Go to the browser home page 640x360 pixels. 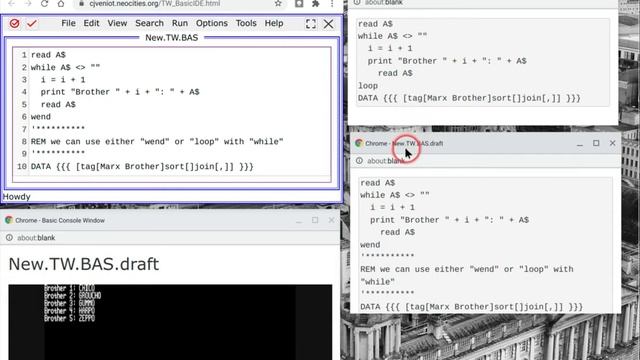61,3
